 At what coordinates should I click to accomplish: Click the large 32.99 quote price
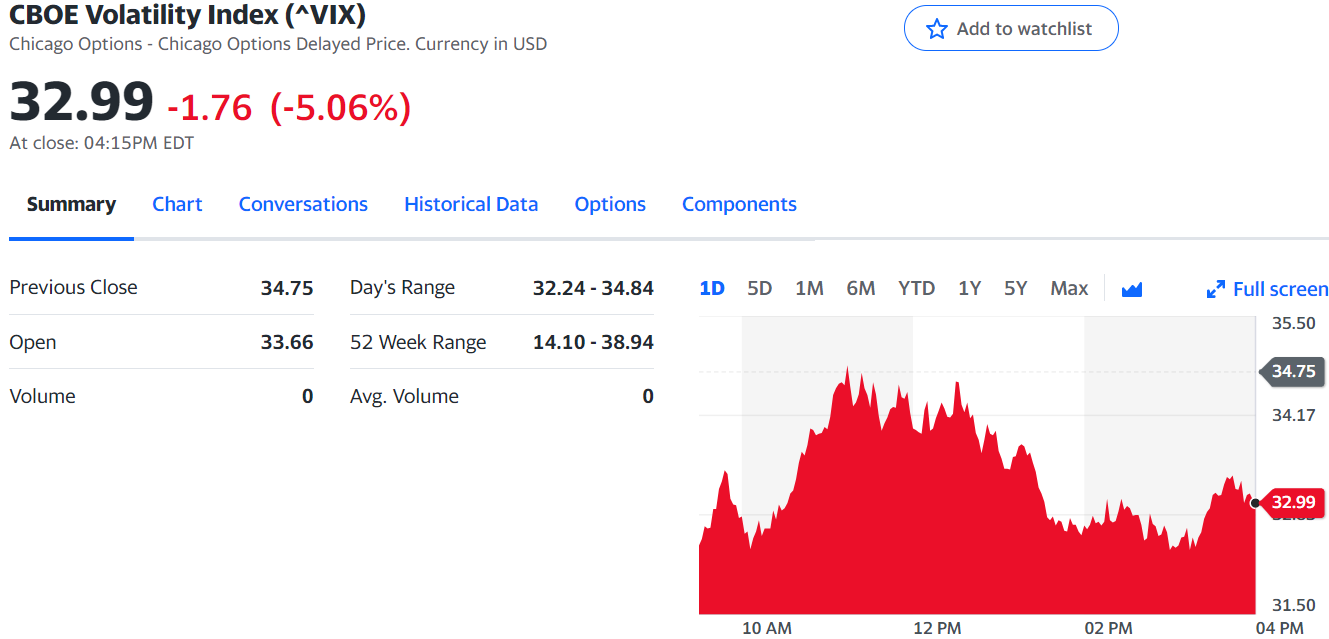point(82,102)
